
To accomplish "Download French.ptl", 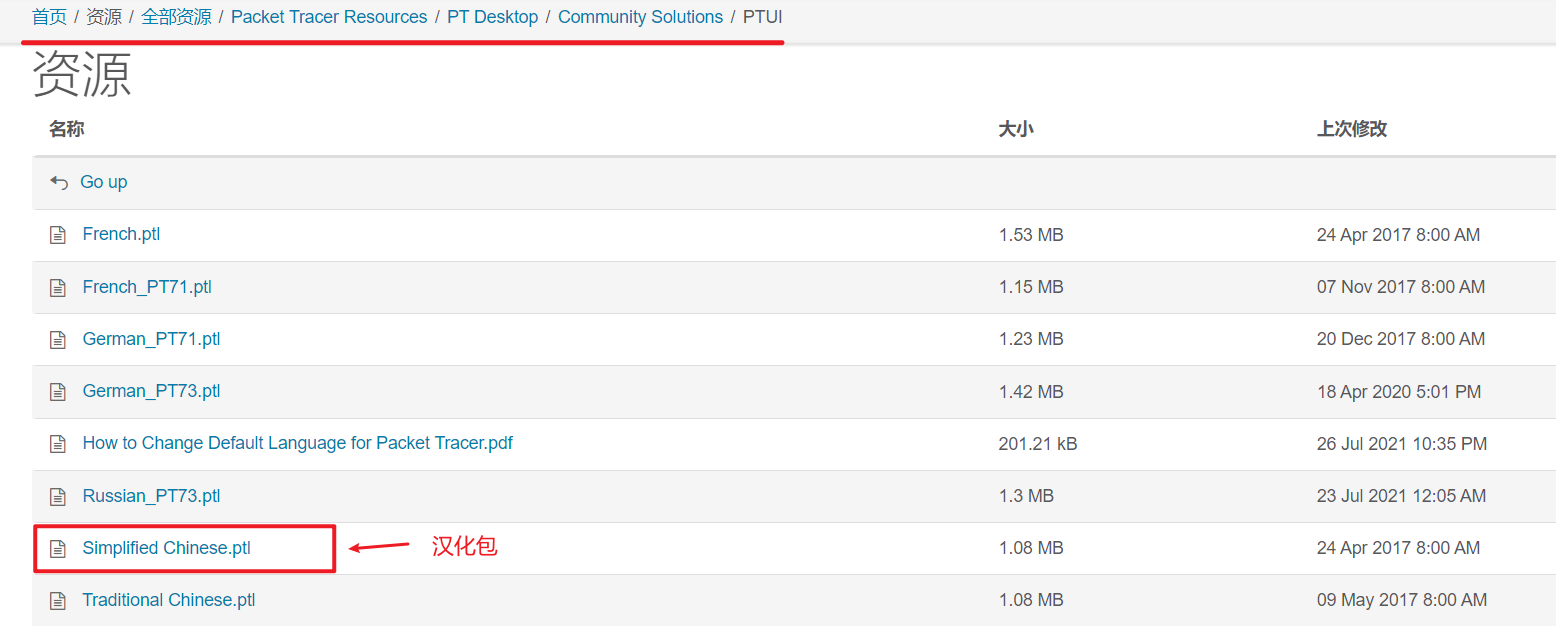I will (121, 234).
